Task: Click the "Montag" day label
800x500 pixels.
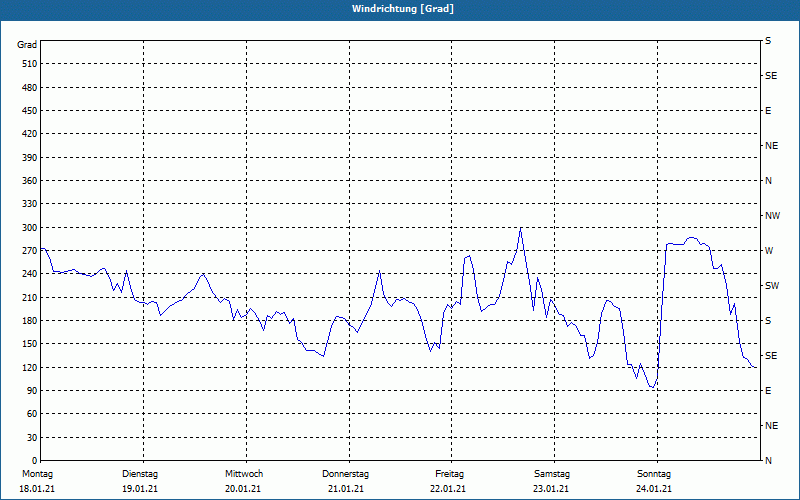Action: tap(37, 474)
